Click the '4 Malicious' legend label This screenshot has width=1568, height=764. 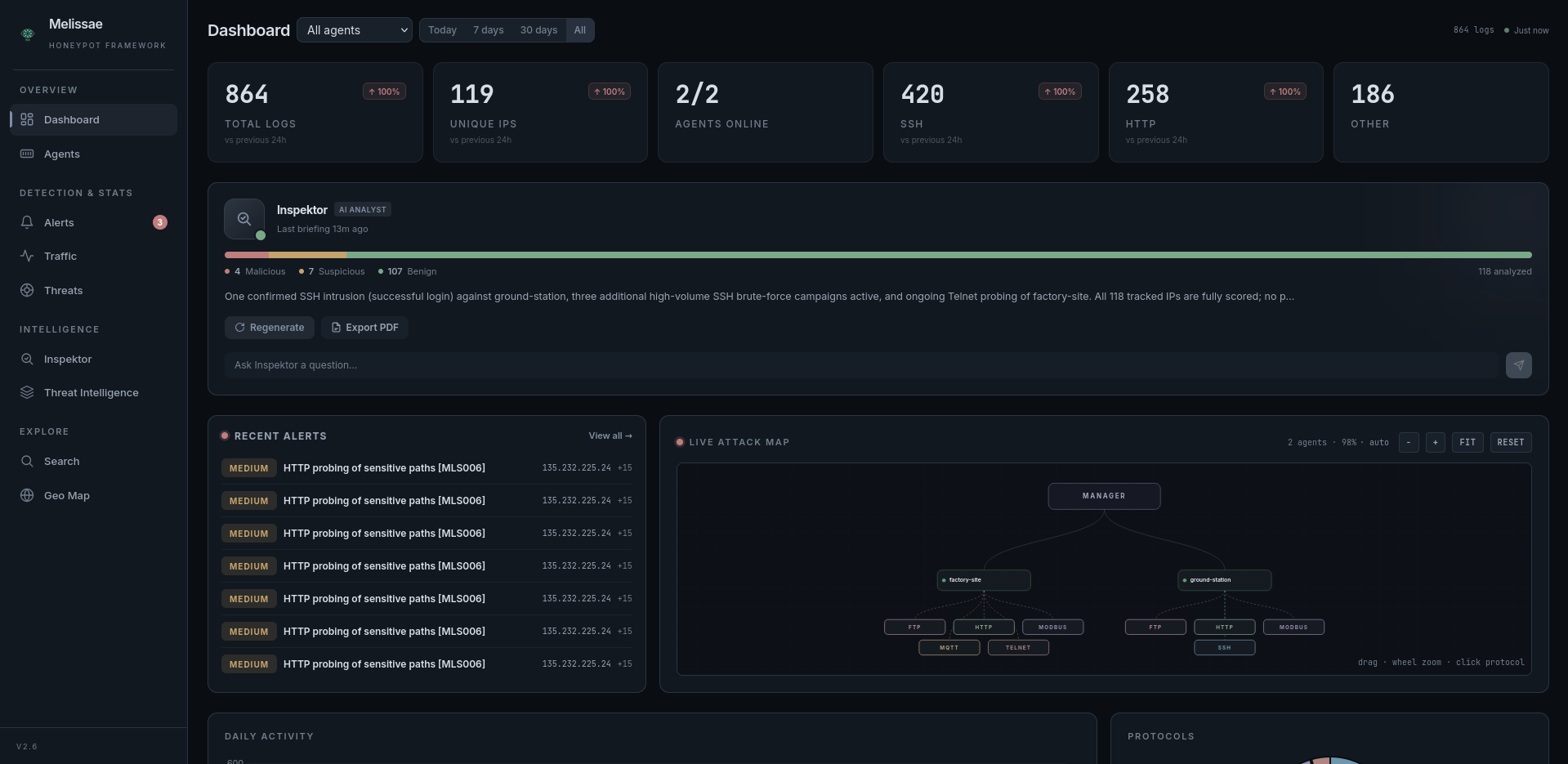tap(255, 271)
